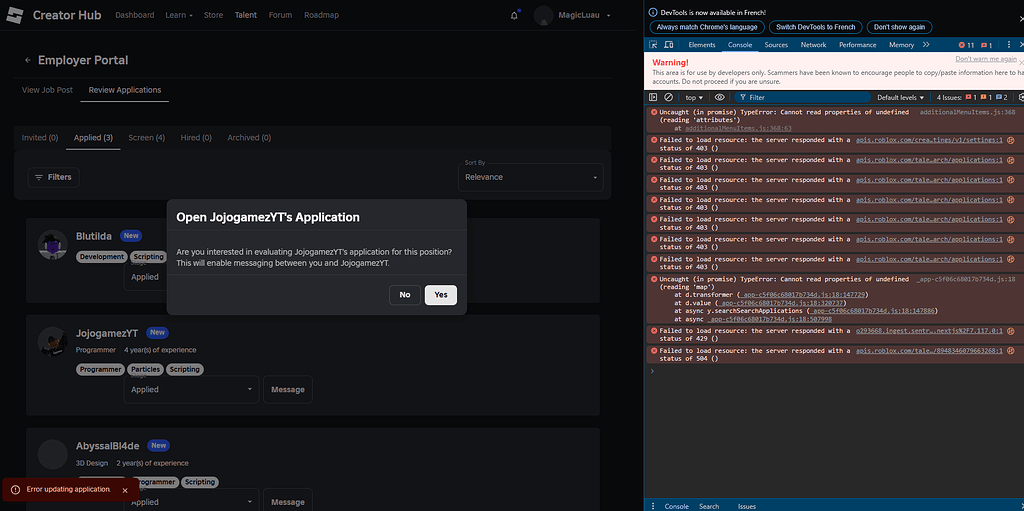Dismiss the 'Error updating application' toast
The width and height of the screenshot is (1024, 511).
[125, 490]
